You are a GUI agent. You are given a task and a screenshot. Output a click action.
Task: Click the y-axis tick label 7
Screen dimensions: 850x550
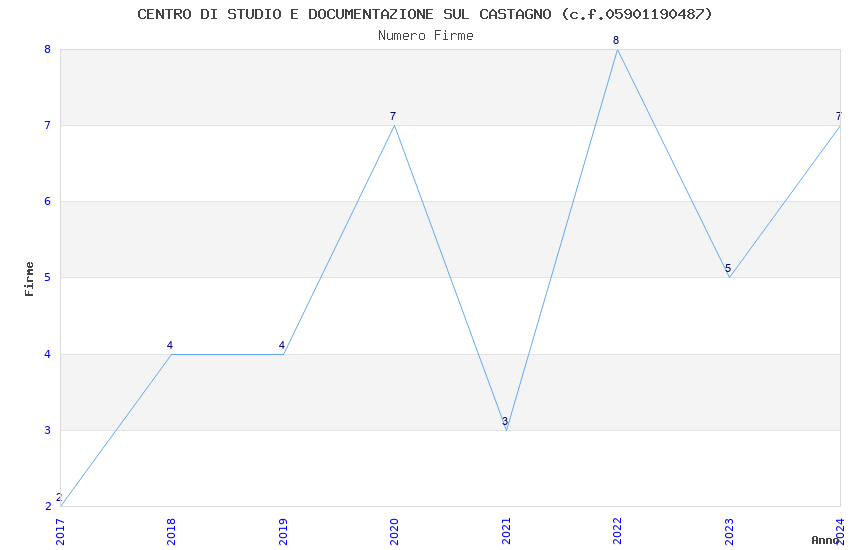point(48,125)
